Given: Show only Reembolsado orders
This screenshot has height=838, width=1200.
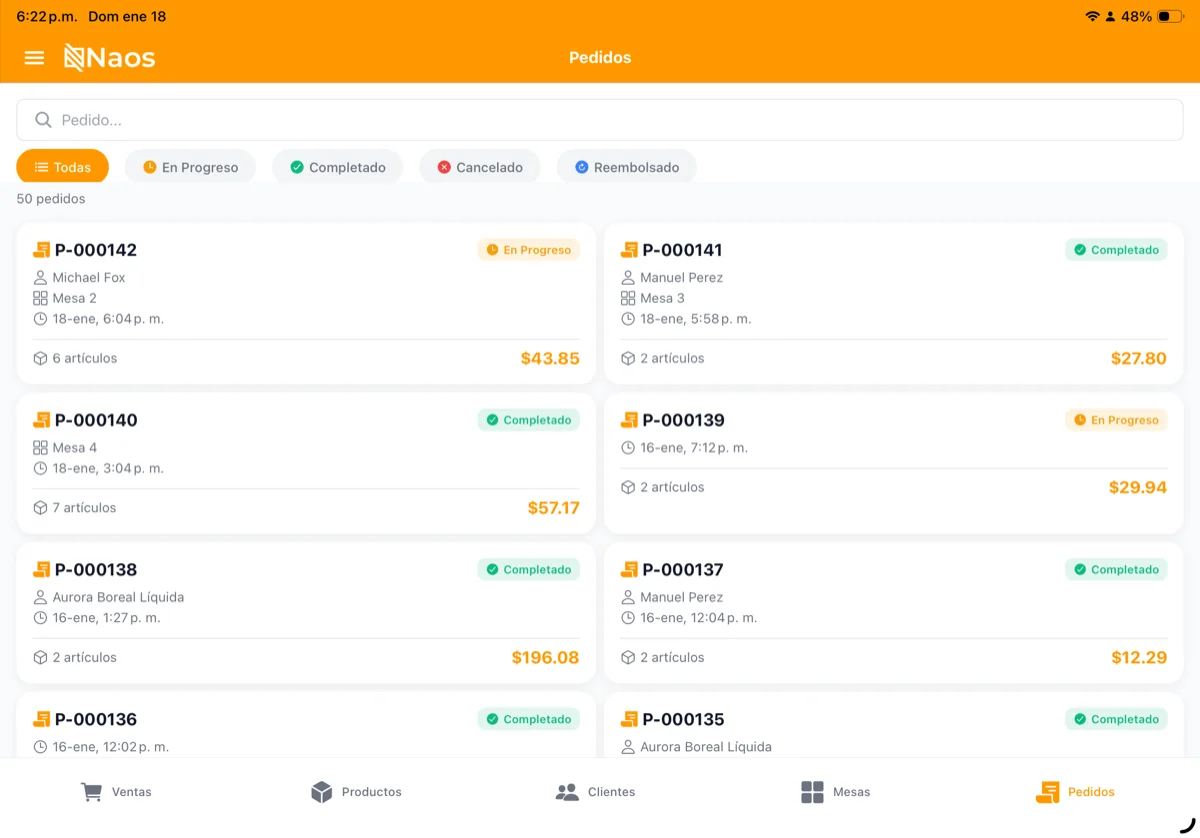Looking at the screenshot, I should click(x=626, y=167).
